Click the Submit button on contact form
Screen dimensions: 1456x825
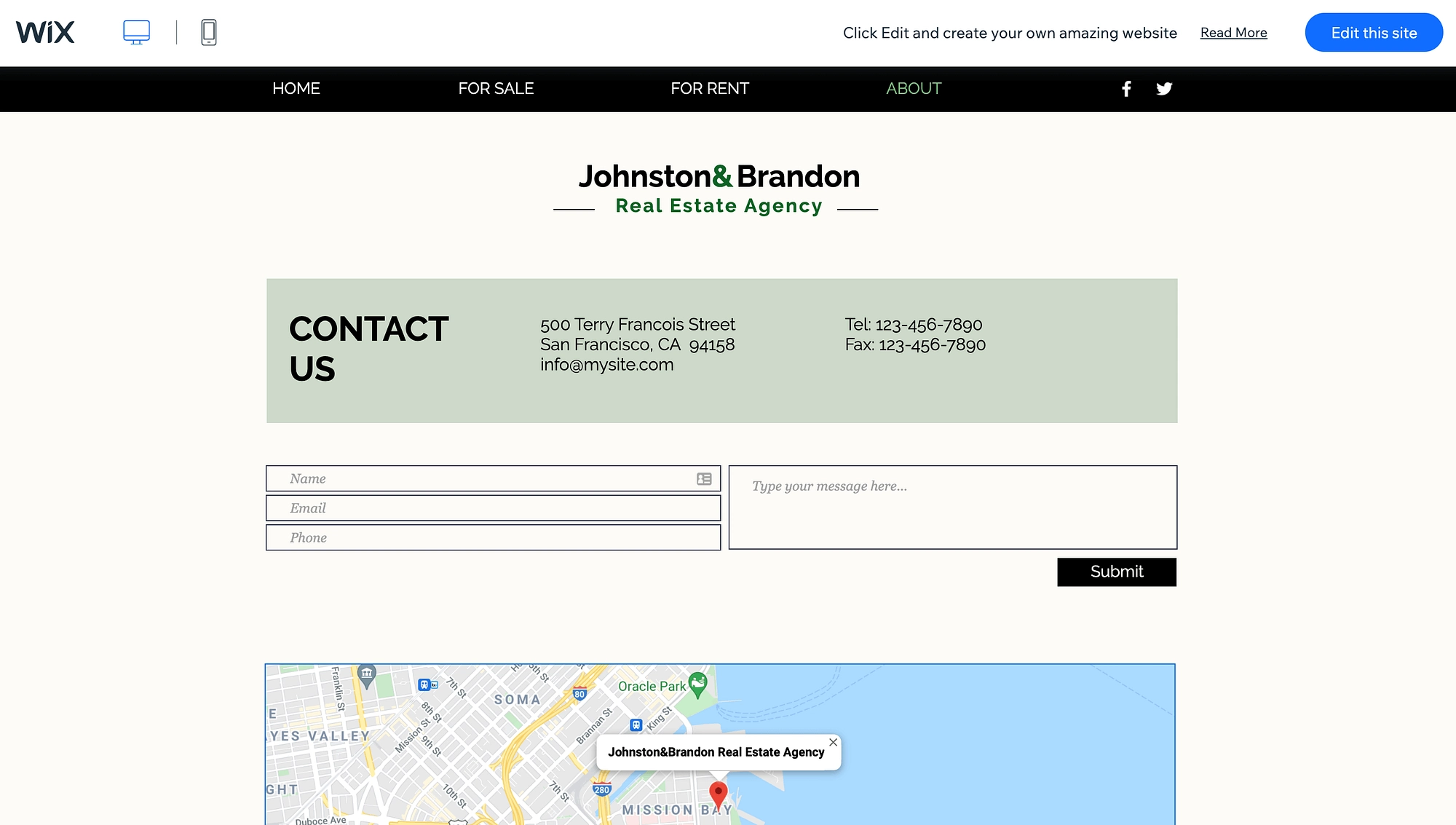click(x=1116, y=571)
